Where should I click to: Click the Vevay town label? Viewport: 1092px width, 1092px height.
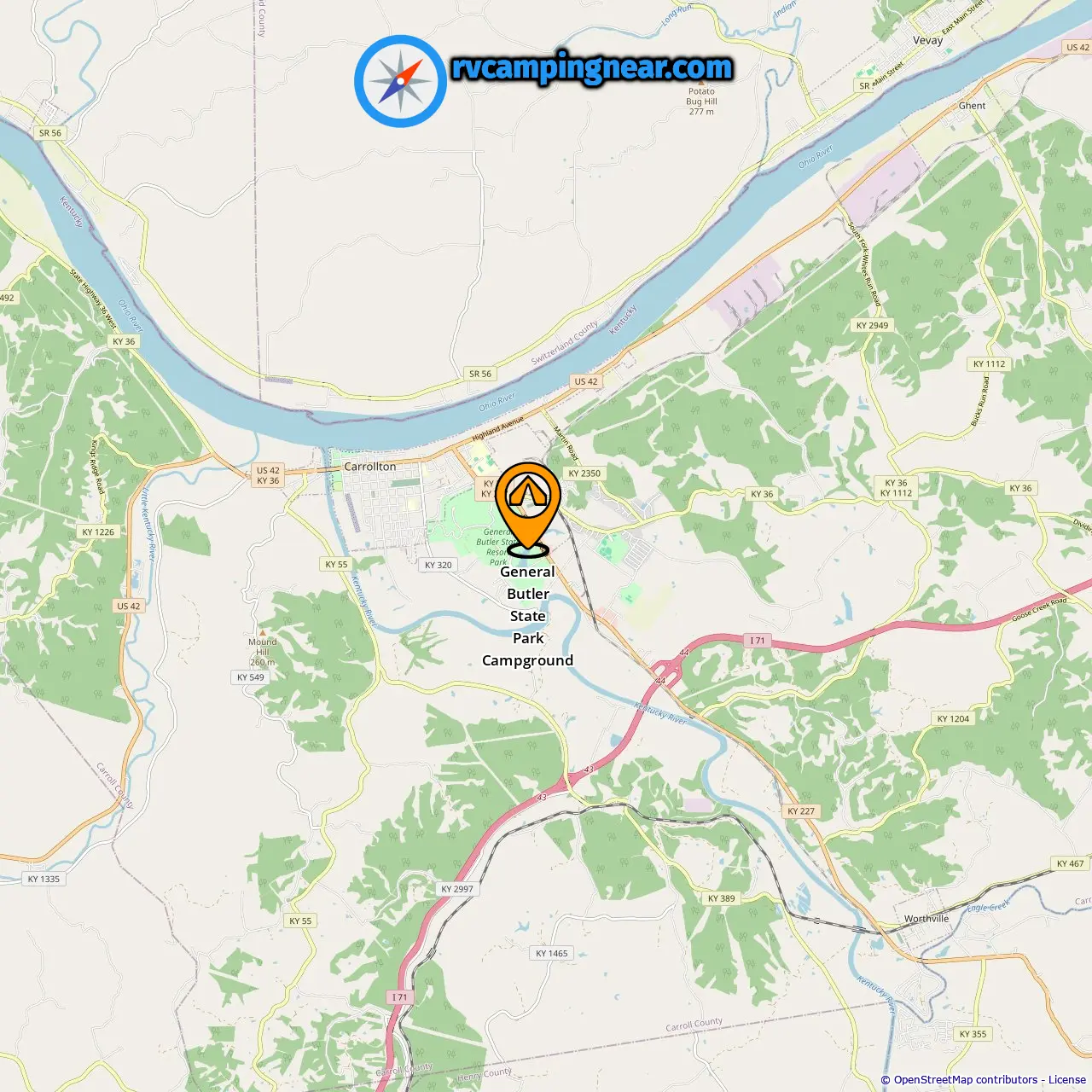coord(928,40)
